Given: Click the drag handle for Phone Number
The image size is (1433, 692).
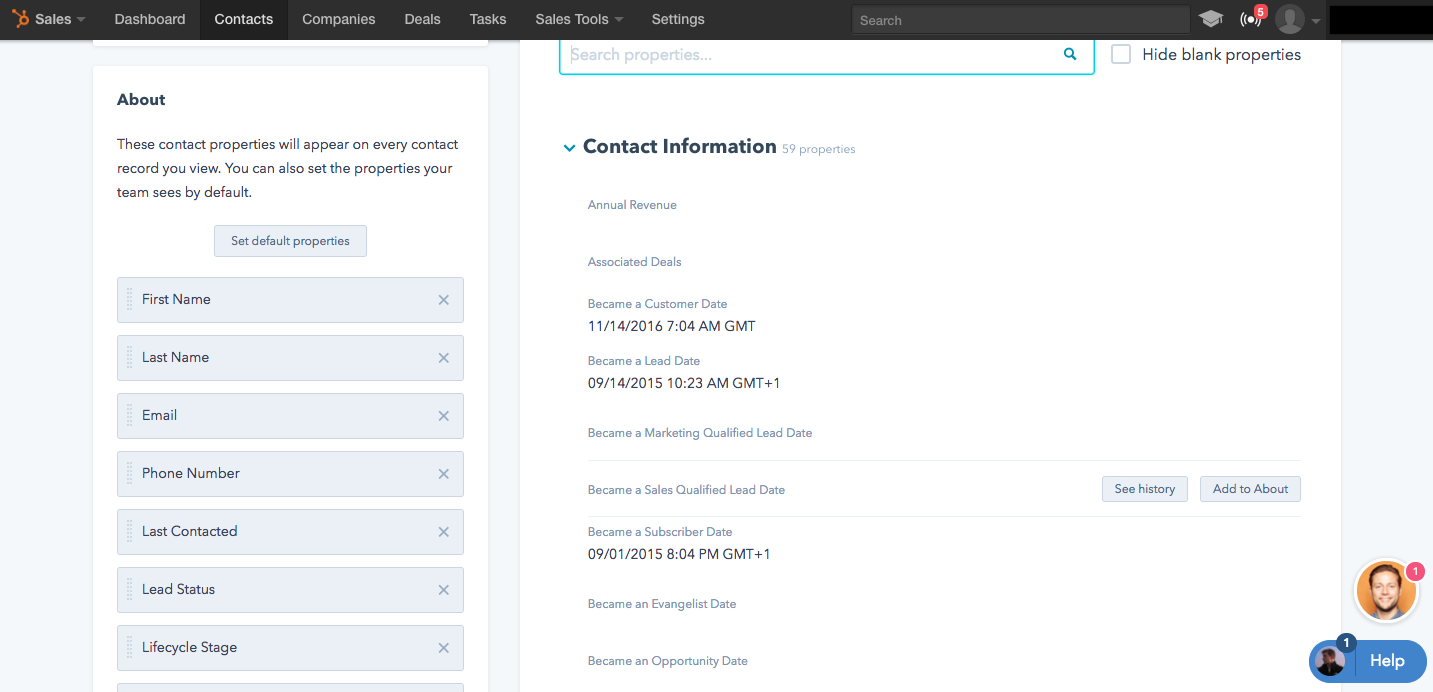Looking at the screenshot, I should tap(129, 474).
